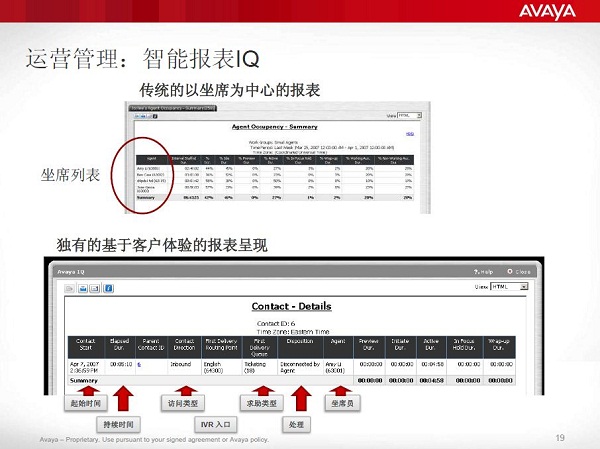Click the first agent row in Occupancy table

coord(274,168)
